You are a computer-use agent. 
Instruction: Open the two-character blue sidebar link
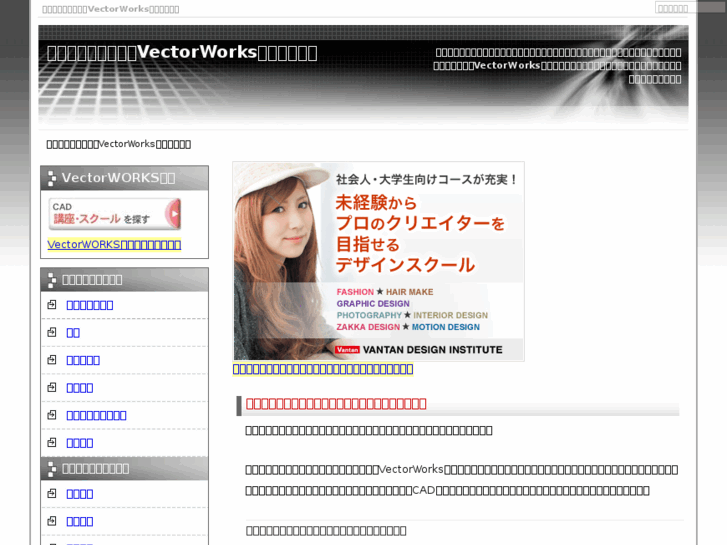(x=73, y=333)
